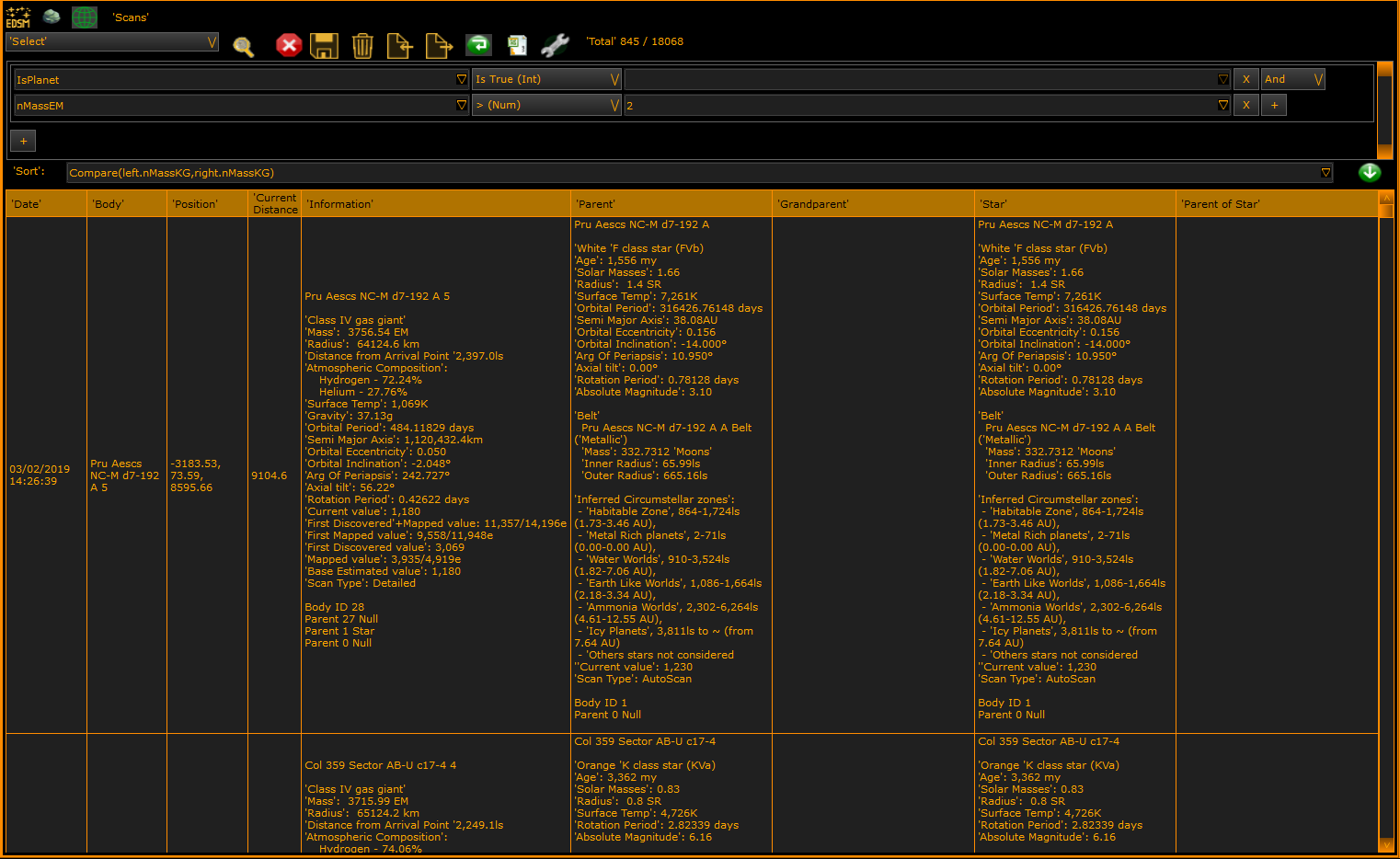1400x859 pixels.
Task: Click the 'Information' column header
Action: coord(436,203)
